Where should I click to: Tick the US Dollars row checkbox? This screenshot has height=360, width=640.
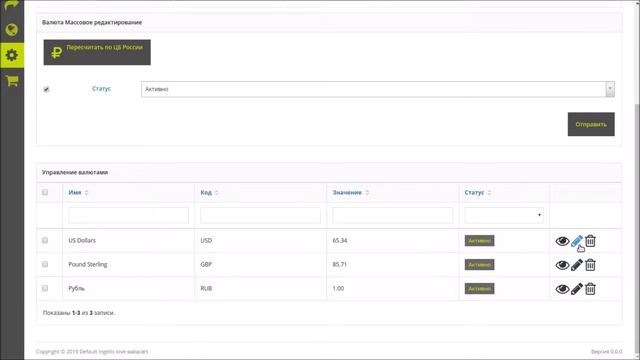point(45,240)
